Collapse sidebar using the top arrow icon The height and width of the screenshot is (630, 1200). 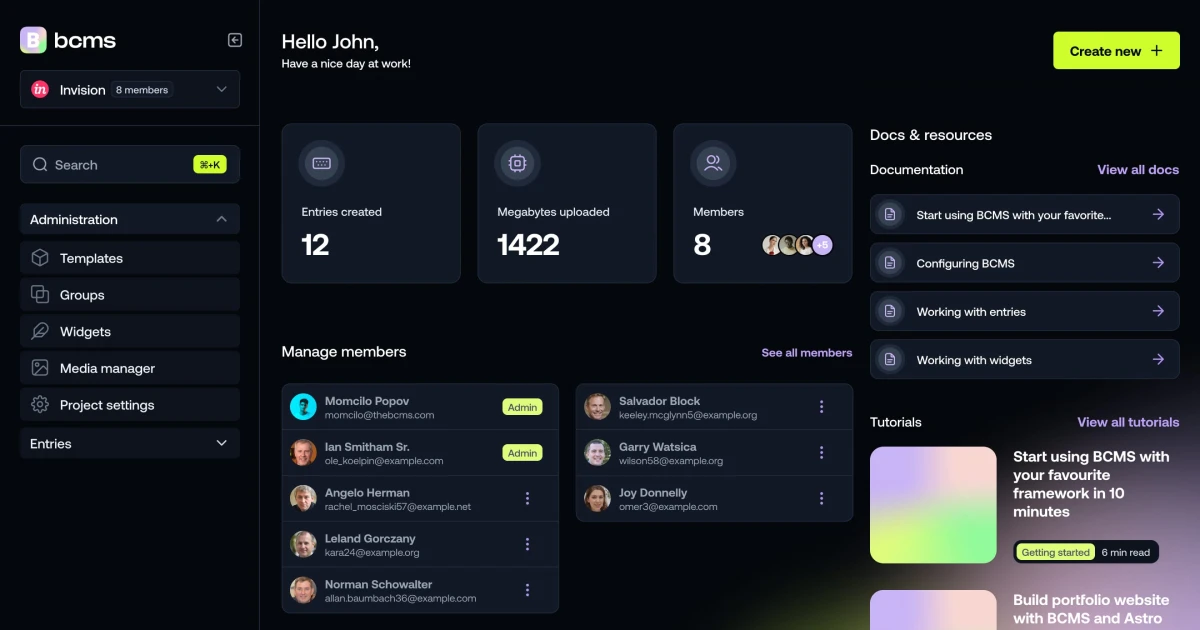click(235, 40)
